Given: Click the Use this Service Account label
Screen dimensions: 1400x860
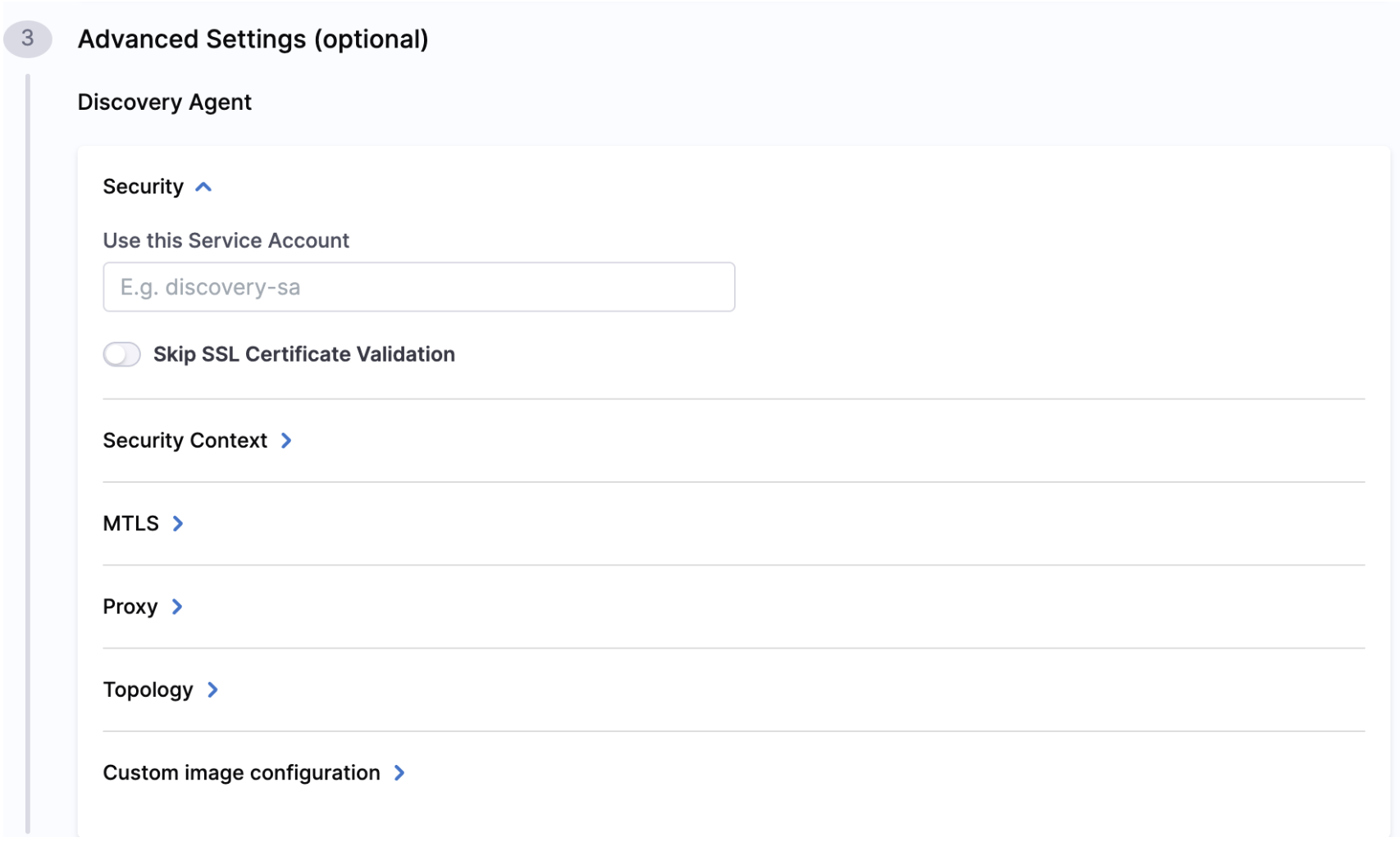Looking at the screenshot, I should point(226,241).
